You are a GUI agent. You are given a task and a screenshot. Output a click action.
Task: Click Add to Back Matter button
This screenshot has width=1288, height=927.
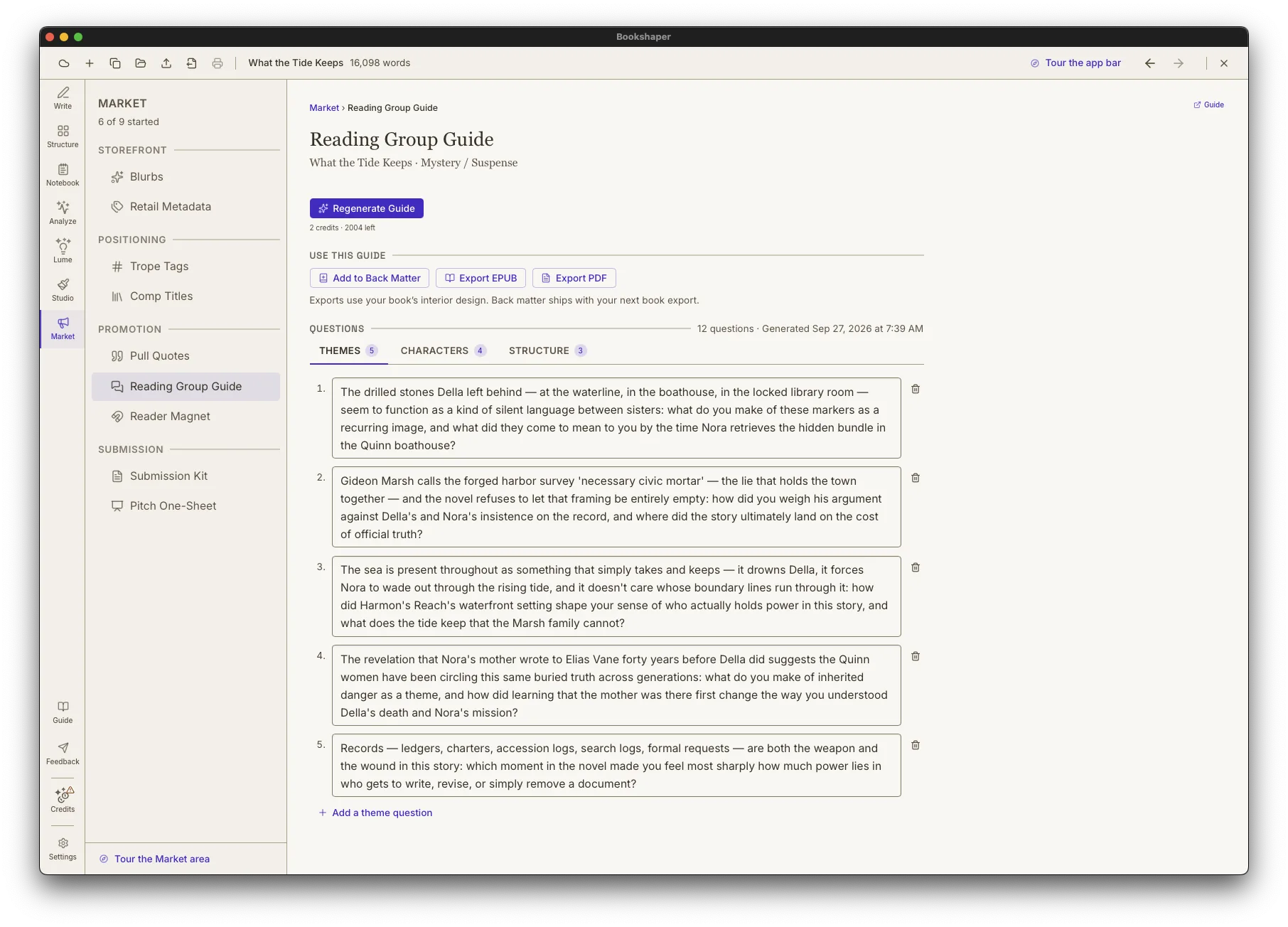[x=370, y=278]
